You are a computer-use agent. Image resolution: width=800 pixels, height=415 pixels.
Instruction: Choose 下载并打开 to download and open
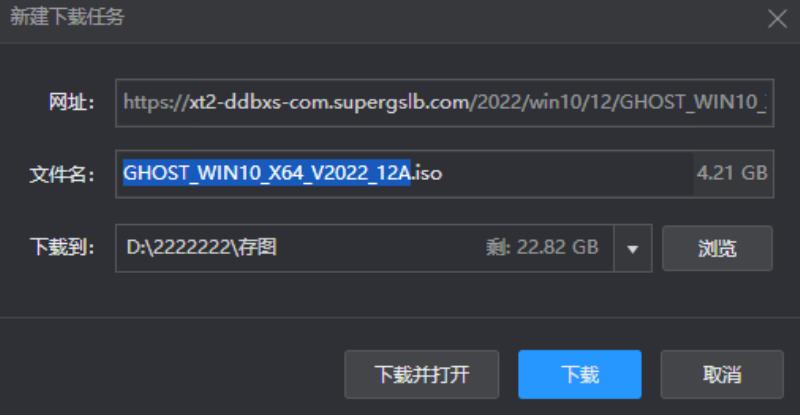pos(421,374)
